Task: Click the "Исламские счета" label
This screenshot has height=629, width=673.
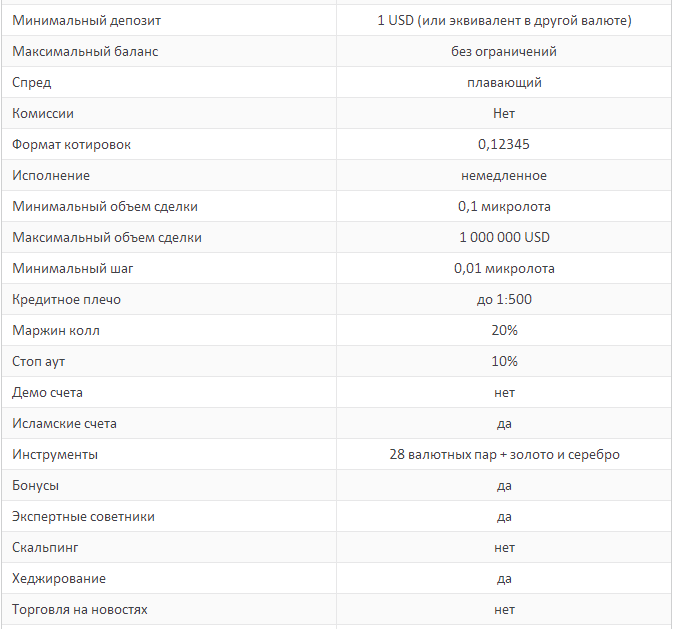Action: 65,423
